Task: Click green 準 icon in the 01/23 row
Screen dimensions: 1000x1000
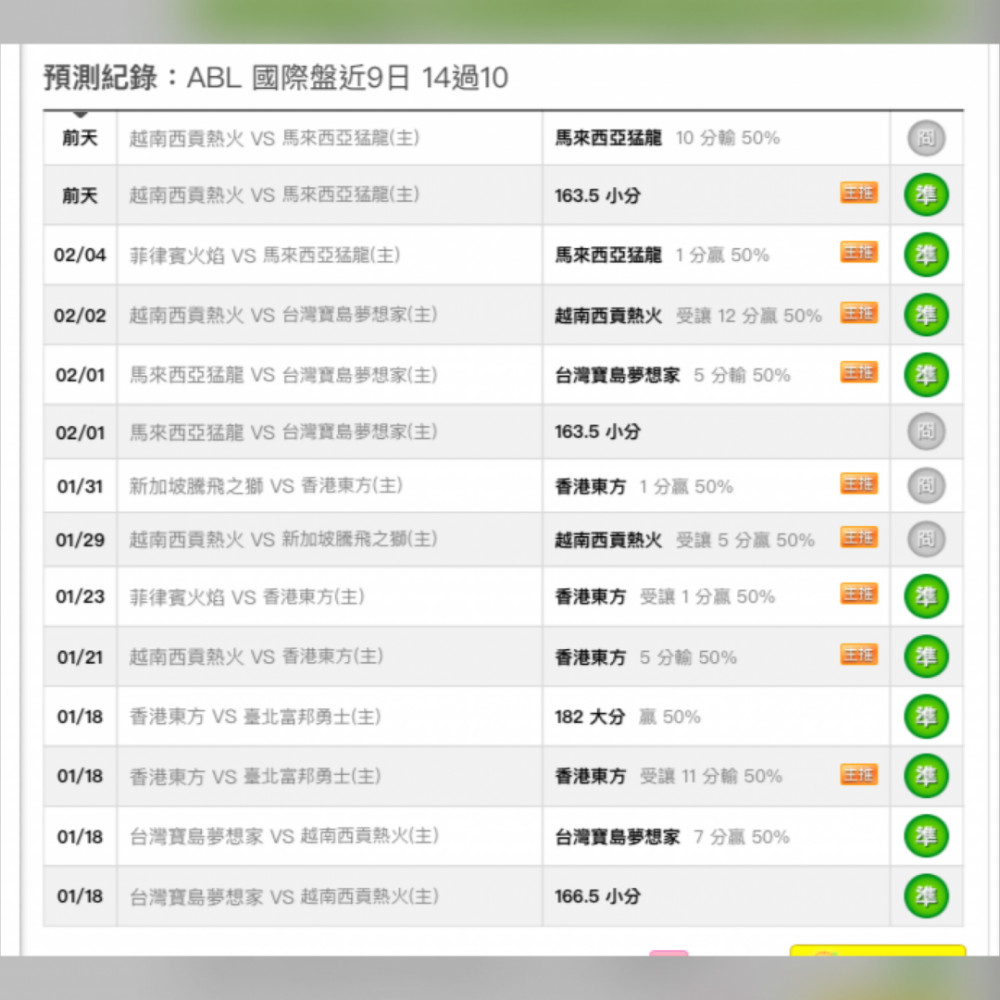Action: [x=926, y=596]
